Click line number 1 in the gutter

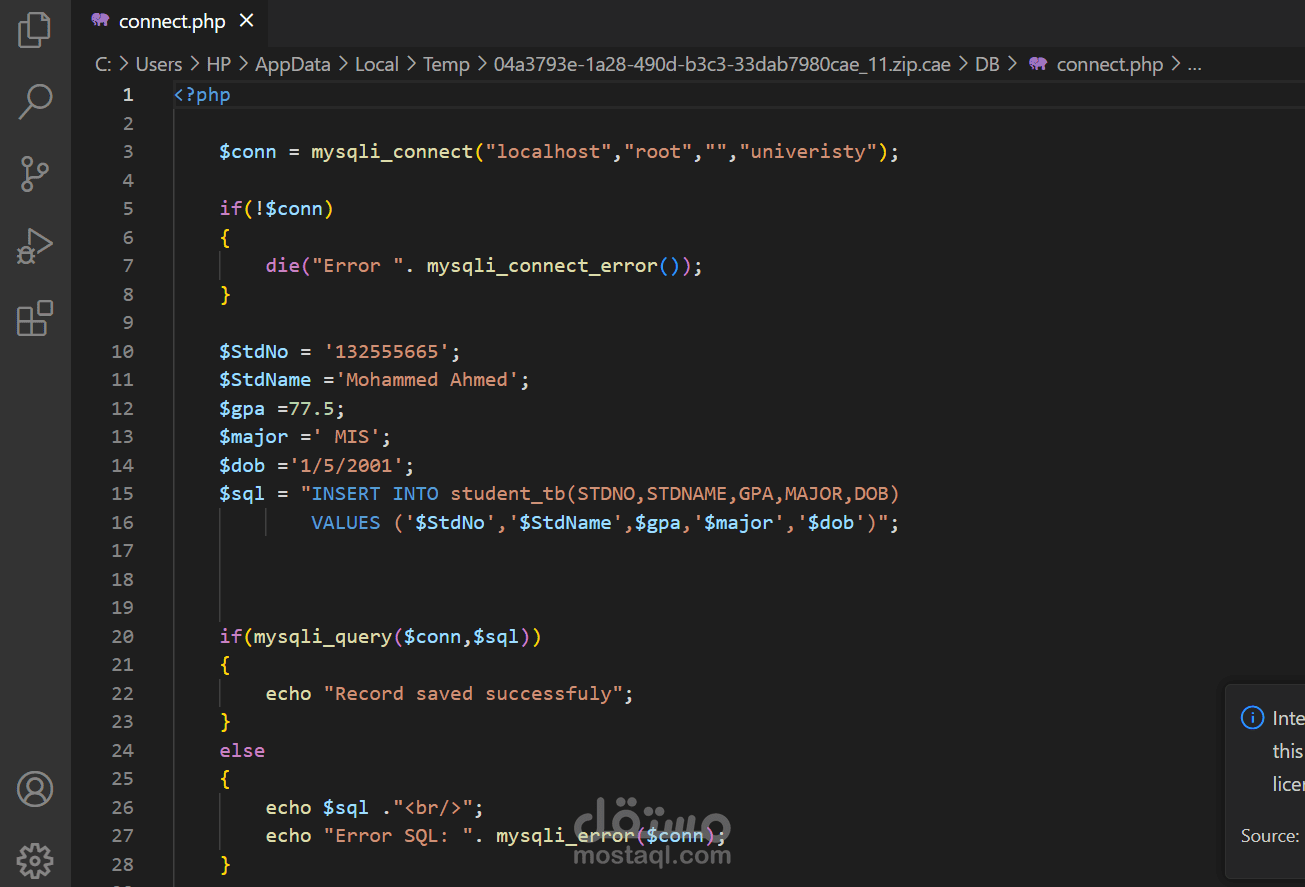click(127, 95)
